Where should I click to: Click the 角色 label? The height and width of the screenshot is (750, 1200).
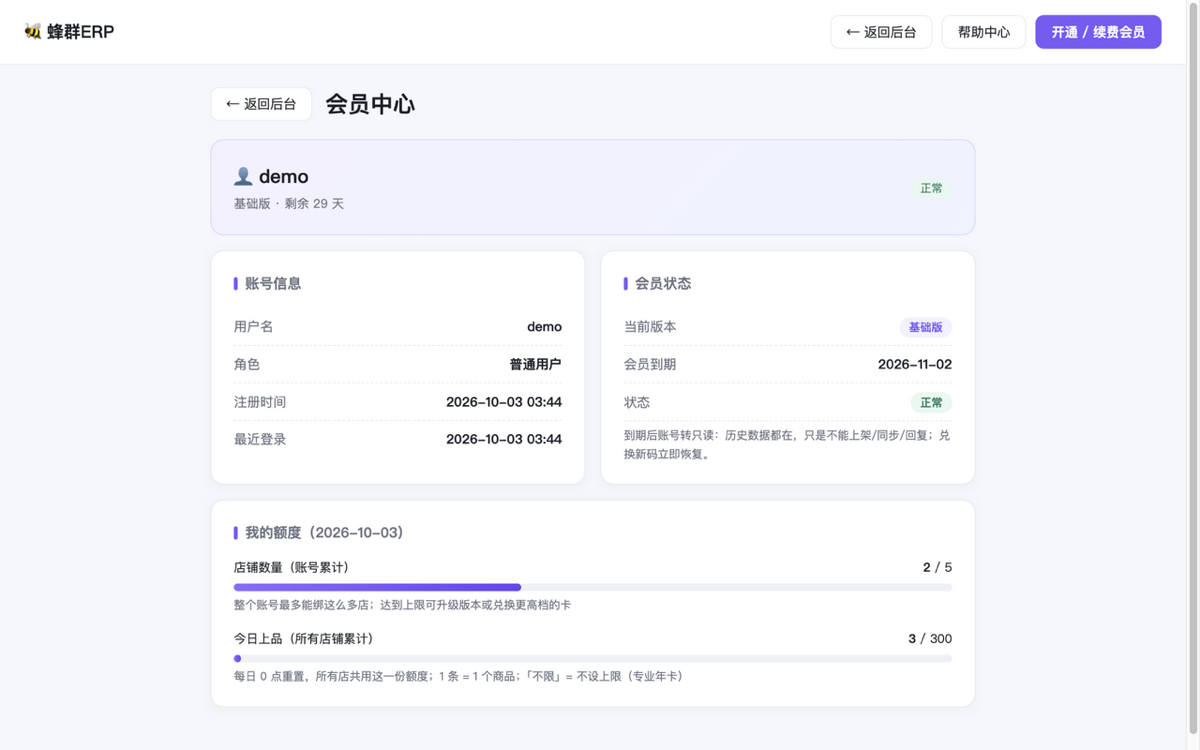[x=247, y=364]
